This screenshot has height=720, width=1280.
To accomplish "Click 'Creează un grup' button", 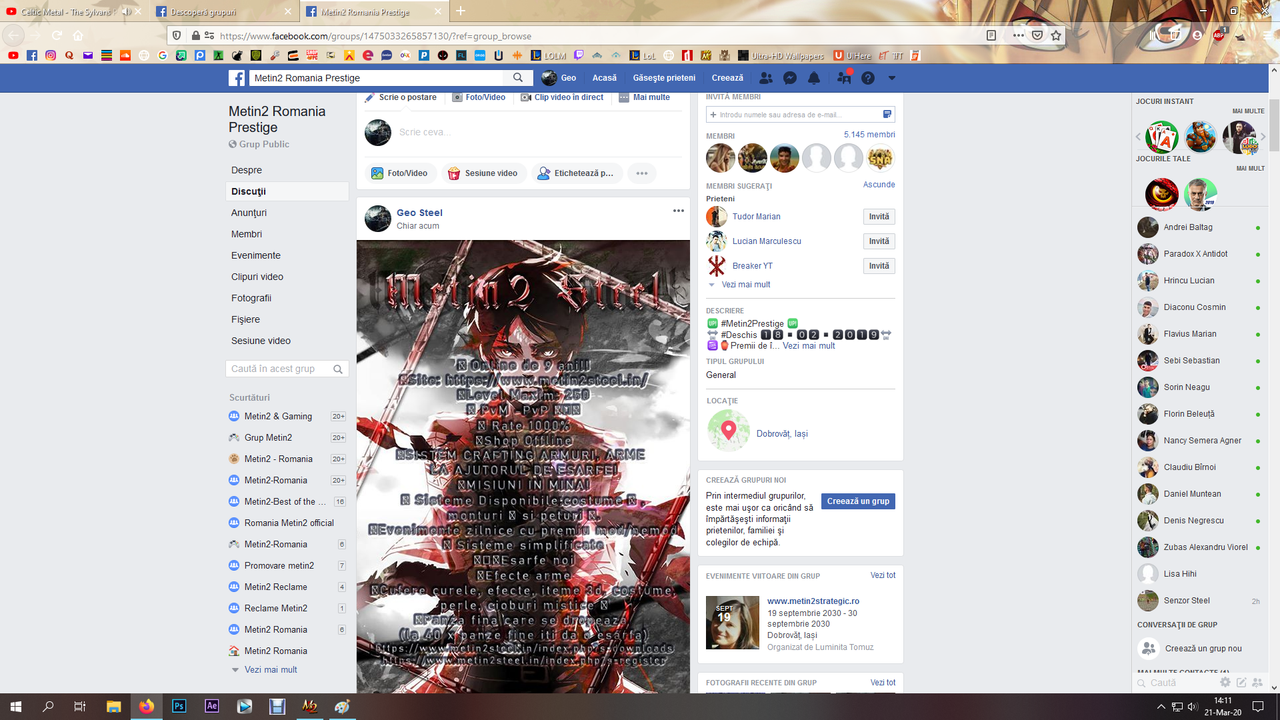I will click(858, 502).
